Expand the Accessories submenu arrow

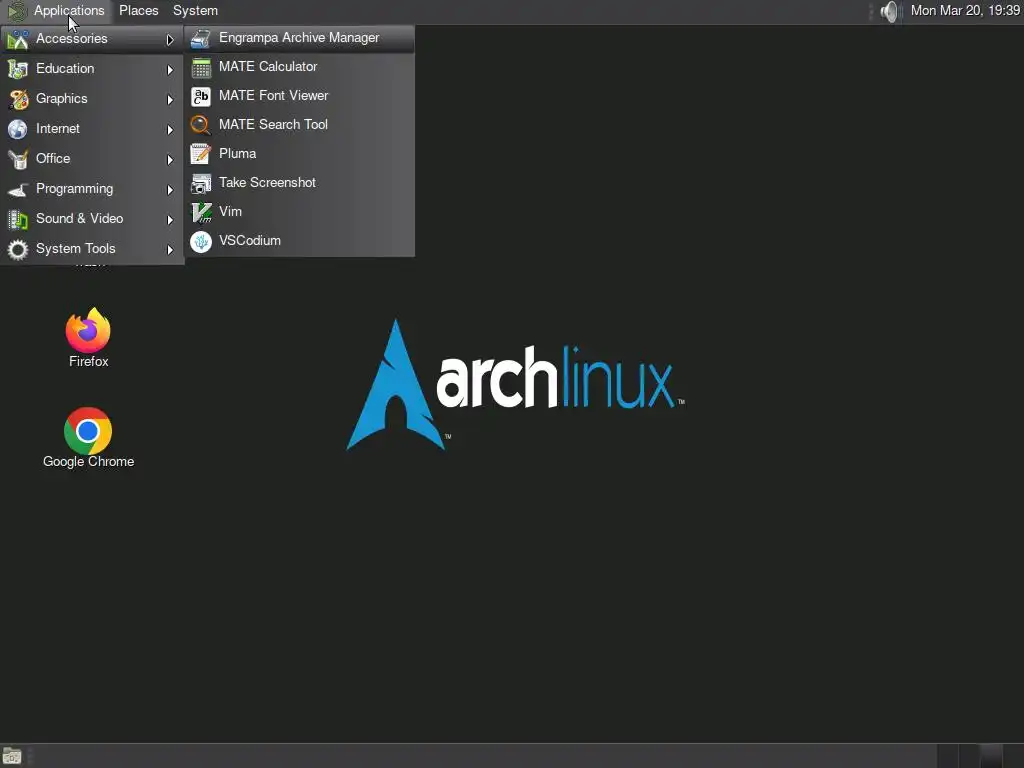point(170,40)
